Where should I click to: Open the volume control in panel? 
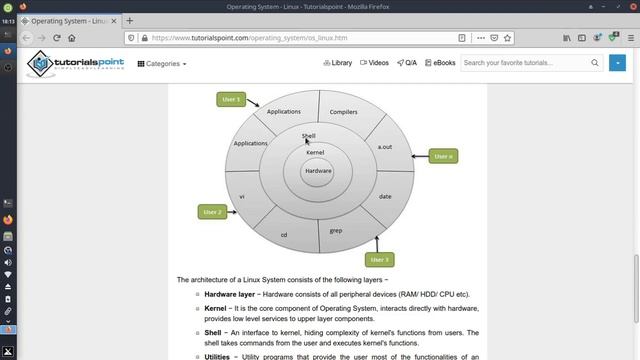click(8, 262)
